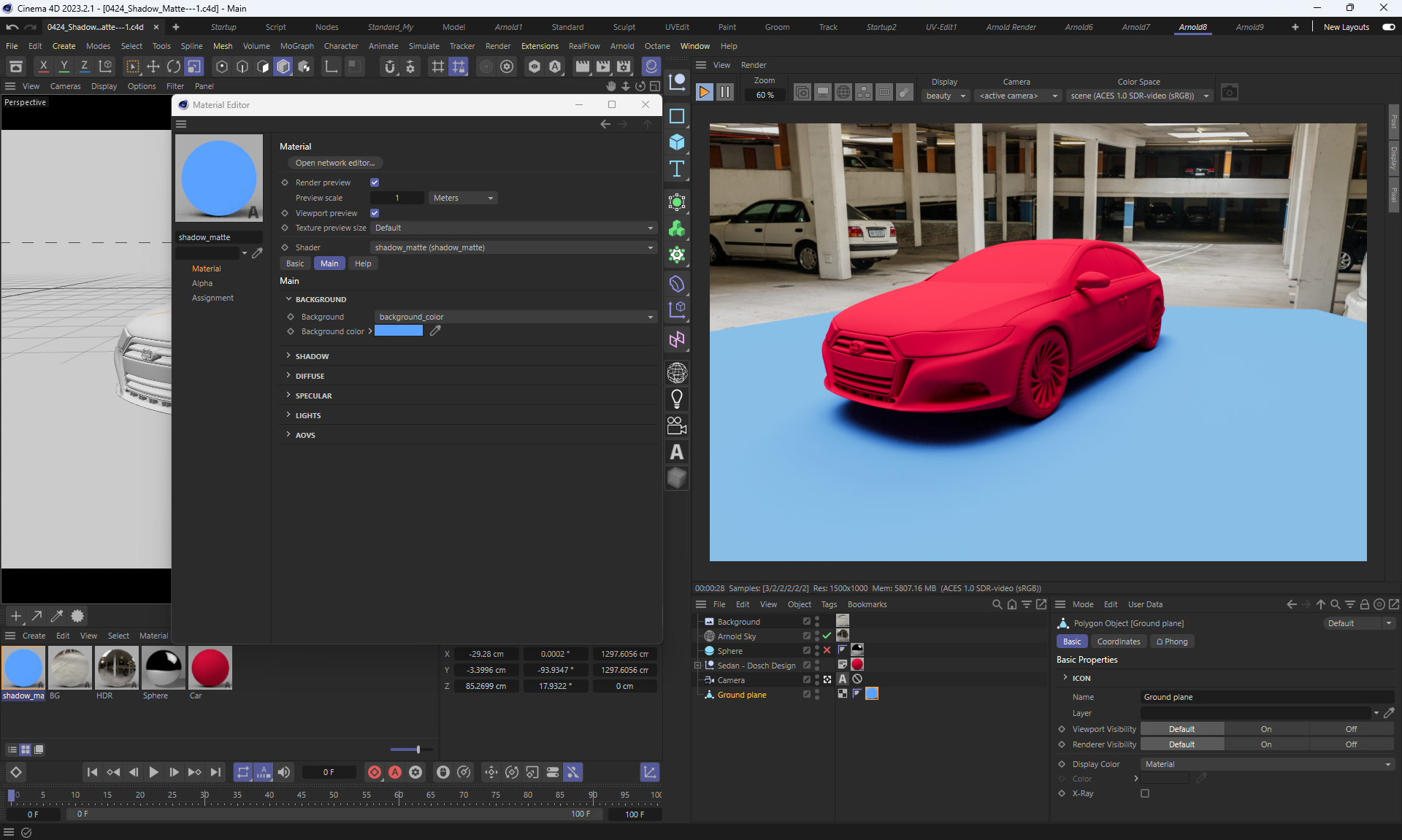Toggle the Render preview checkbox

click(375, 182)
